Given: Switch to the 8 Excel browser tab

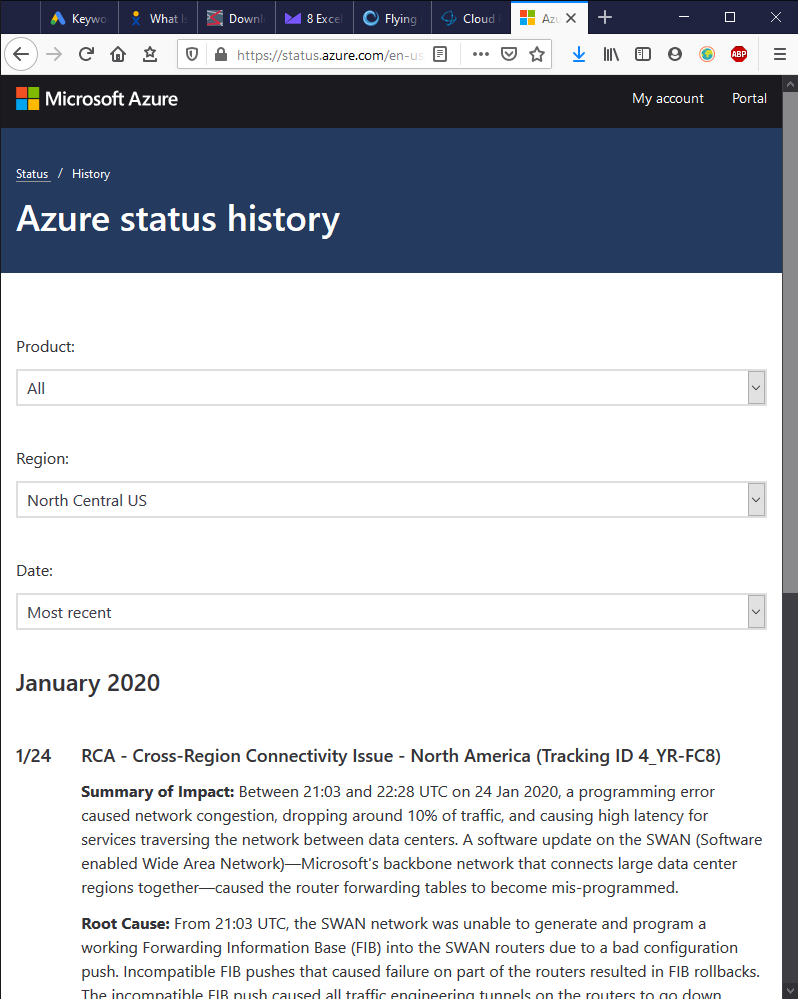Looking at the screenshot, I should (315, 18).
